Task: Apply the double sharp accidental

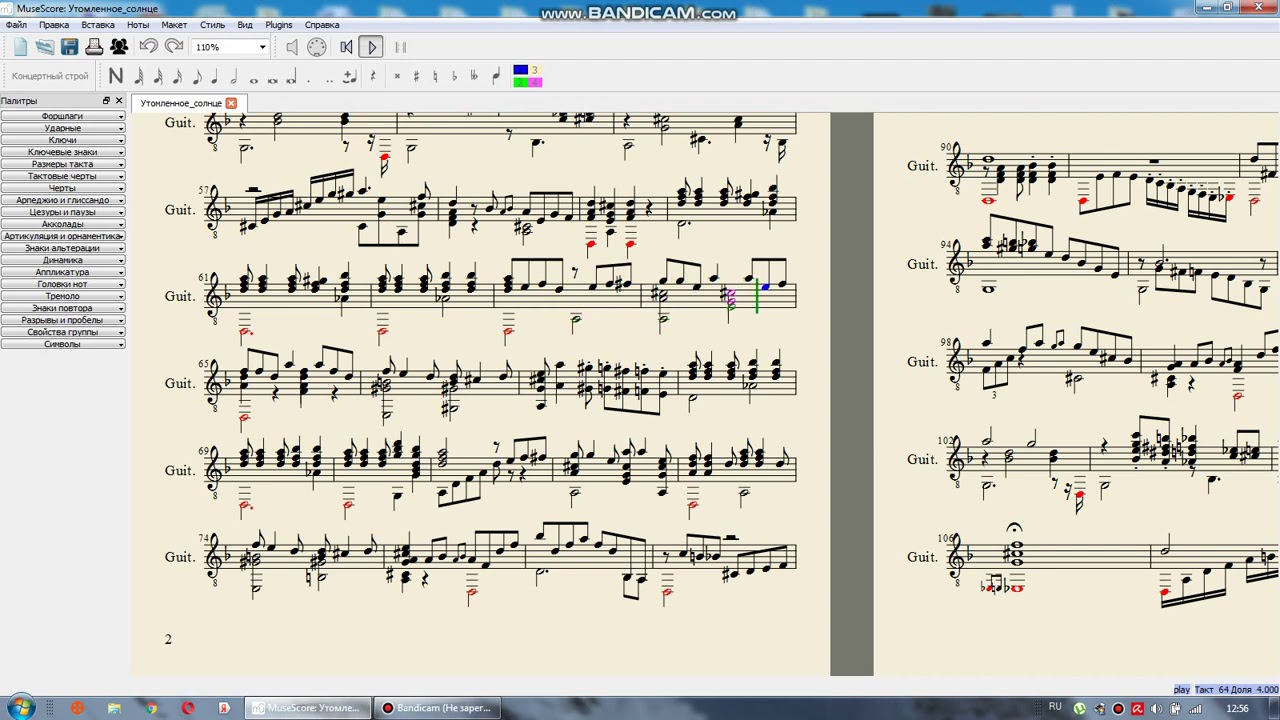Action: (x=397, y=76)
